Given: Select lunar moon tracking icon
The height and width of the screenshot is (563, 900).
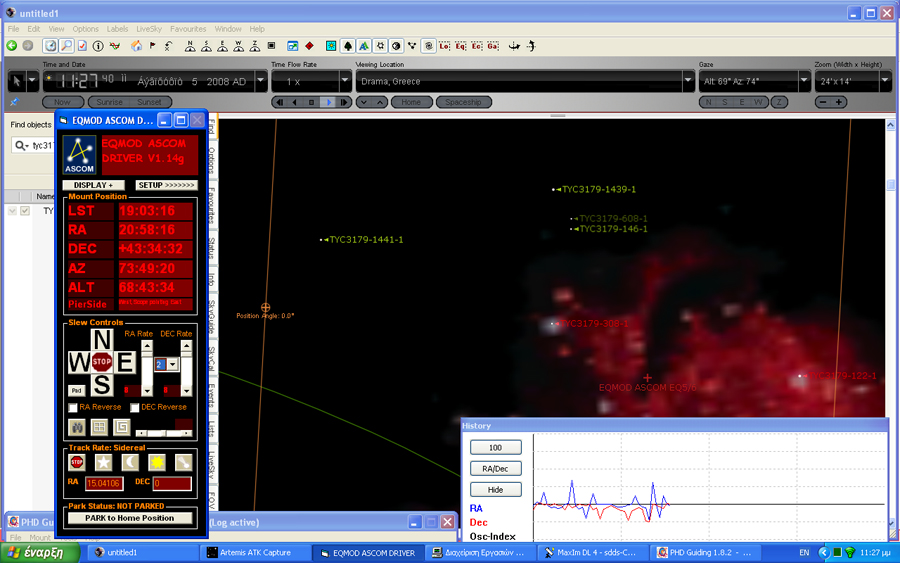Looking at the screenshot, I should pyautogui.click(x=130, y=462).
